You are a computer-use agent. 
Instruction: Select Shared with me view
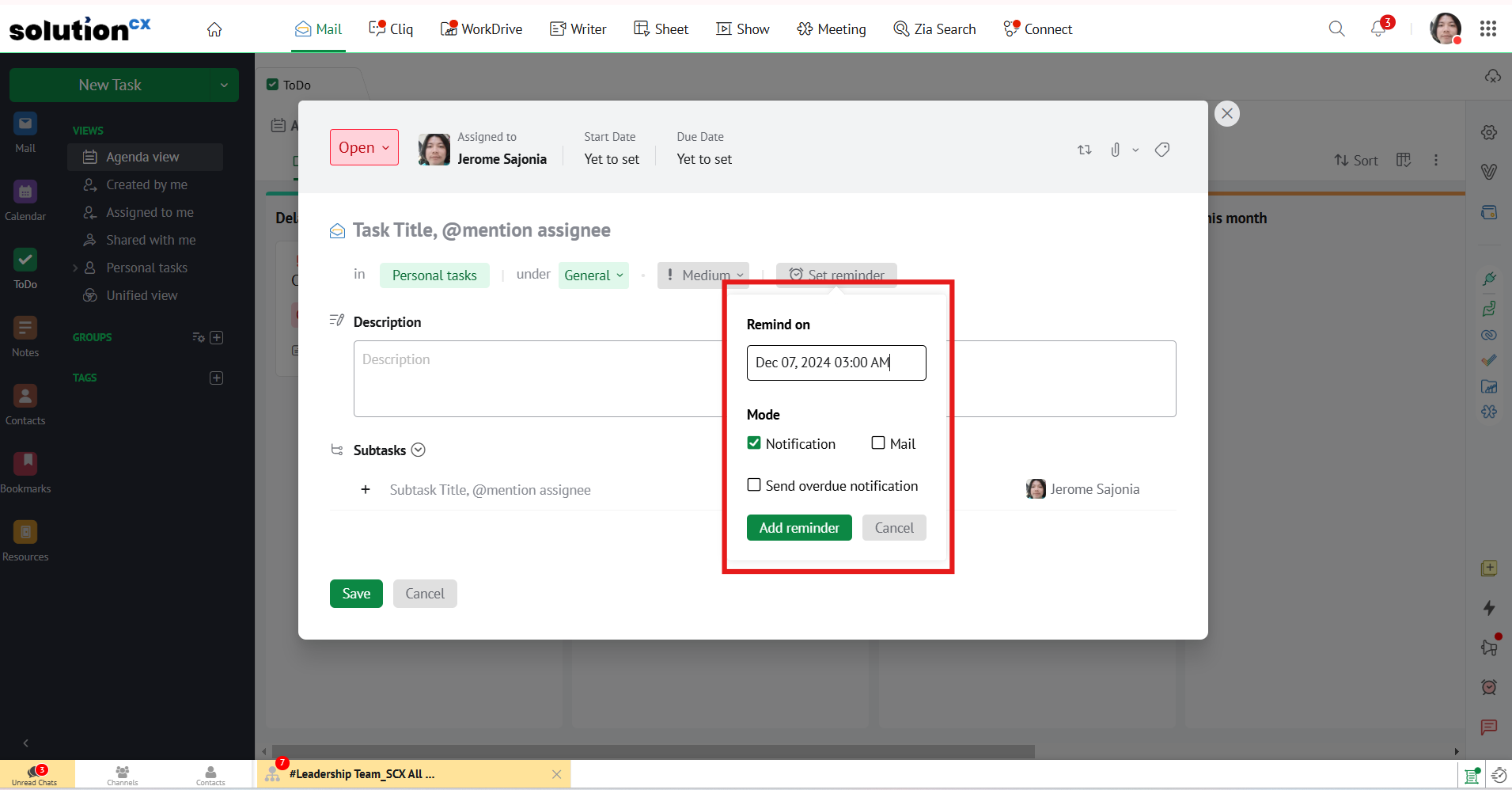[x=145, y=240]
